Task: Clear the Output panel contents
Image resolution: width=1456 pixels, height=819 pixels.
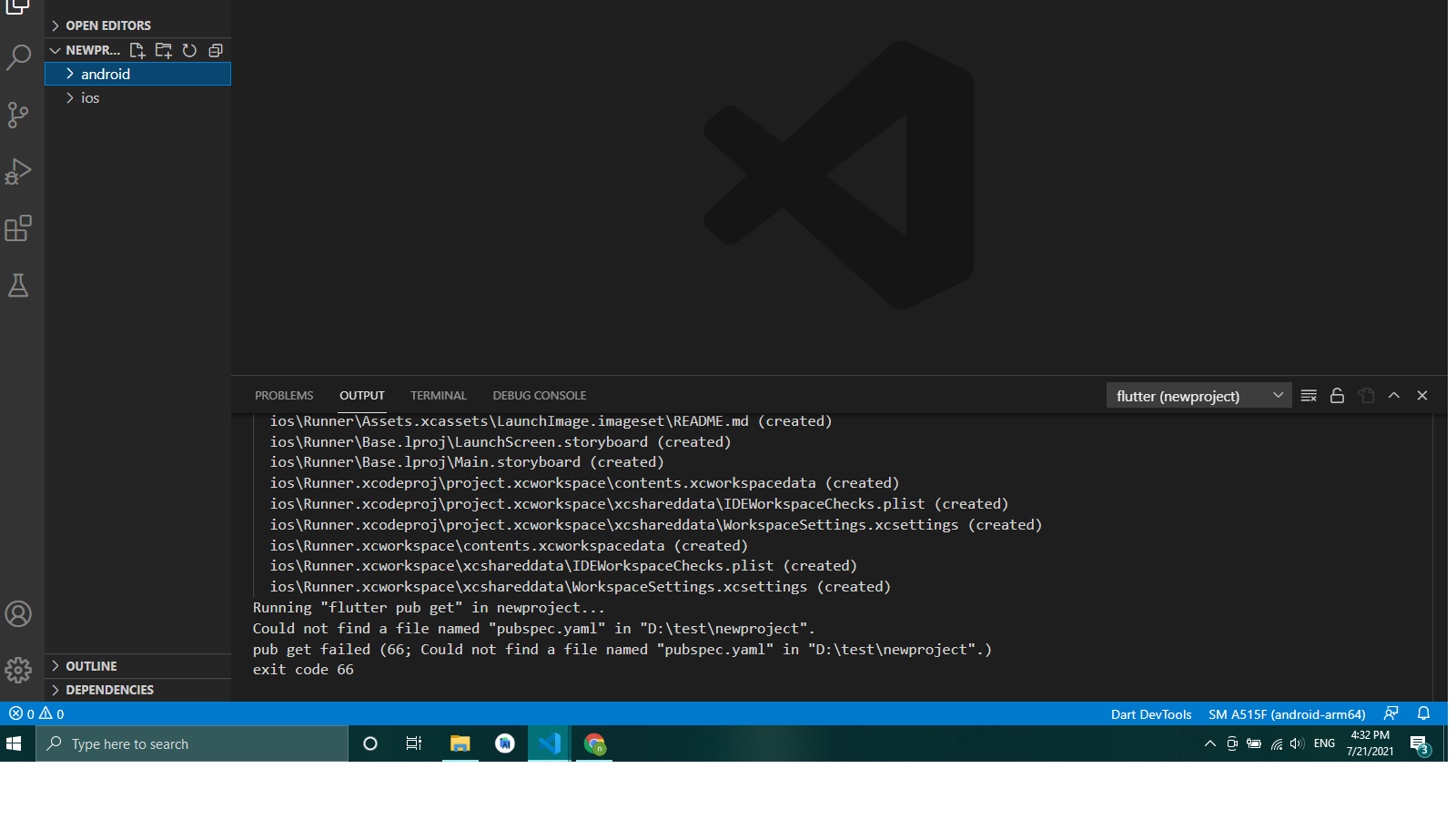Action: 1309,395
